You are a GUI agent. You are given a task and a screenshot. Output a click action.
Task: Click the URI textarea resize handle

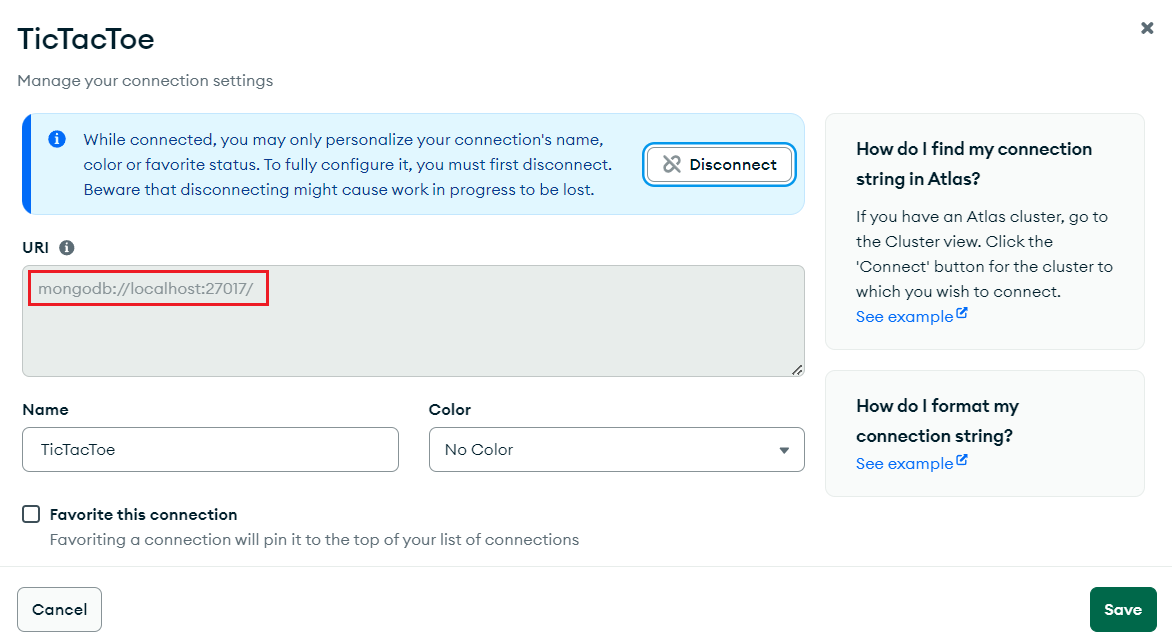tap(797, 369)
